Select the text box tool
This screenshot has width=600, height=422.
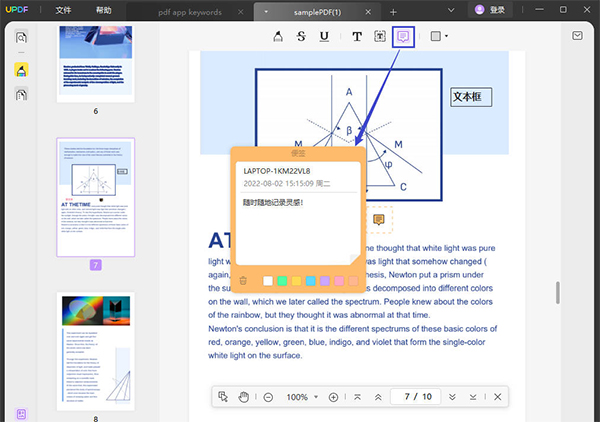tap(380, 37)
